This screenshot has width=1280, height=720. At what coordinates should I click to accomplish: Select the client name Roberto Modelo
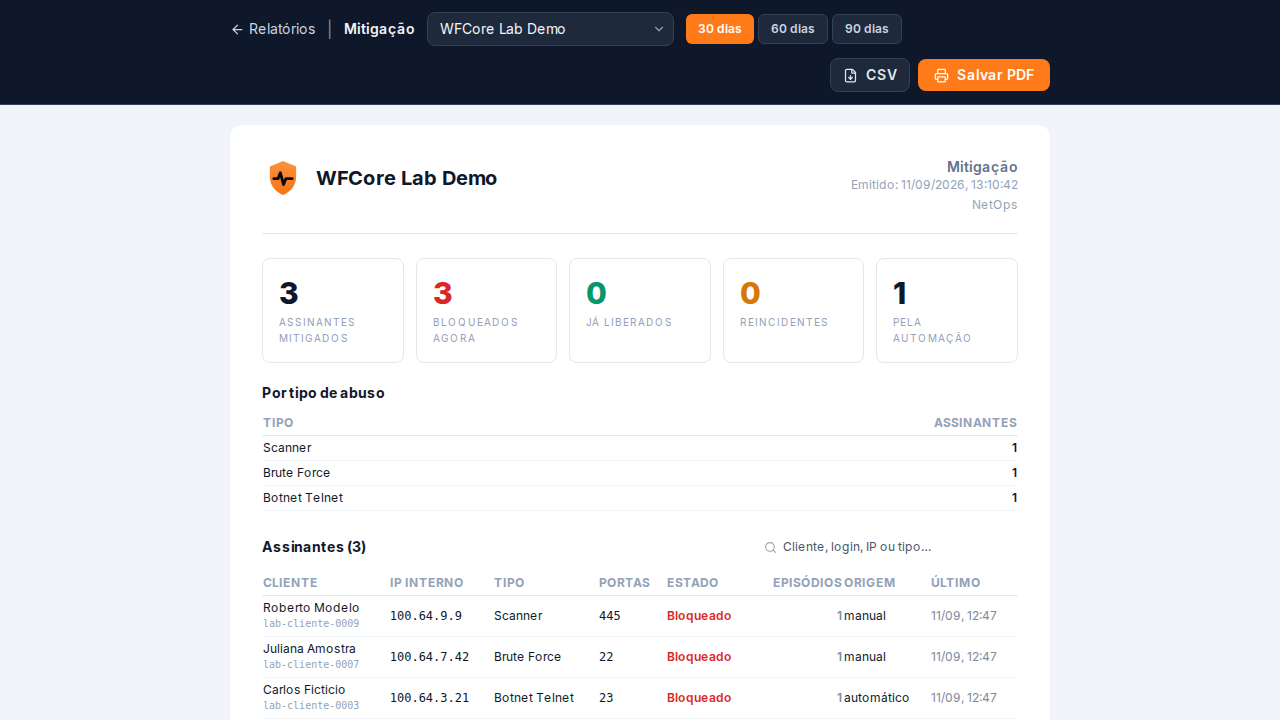tap(311, 607)
